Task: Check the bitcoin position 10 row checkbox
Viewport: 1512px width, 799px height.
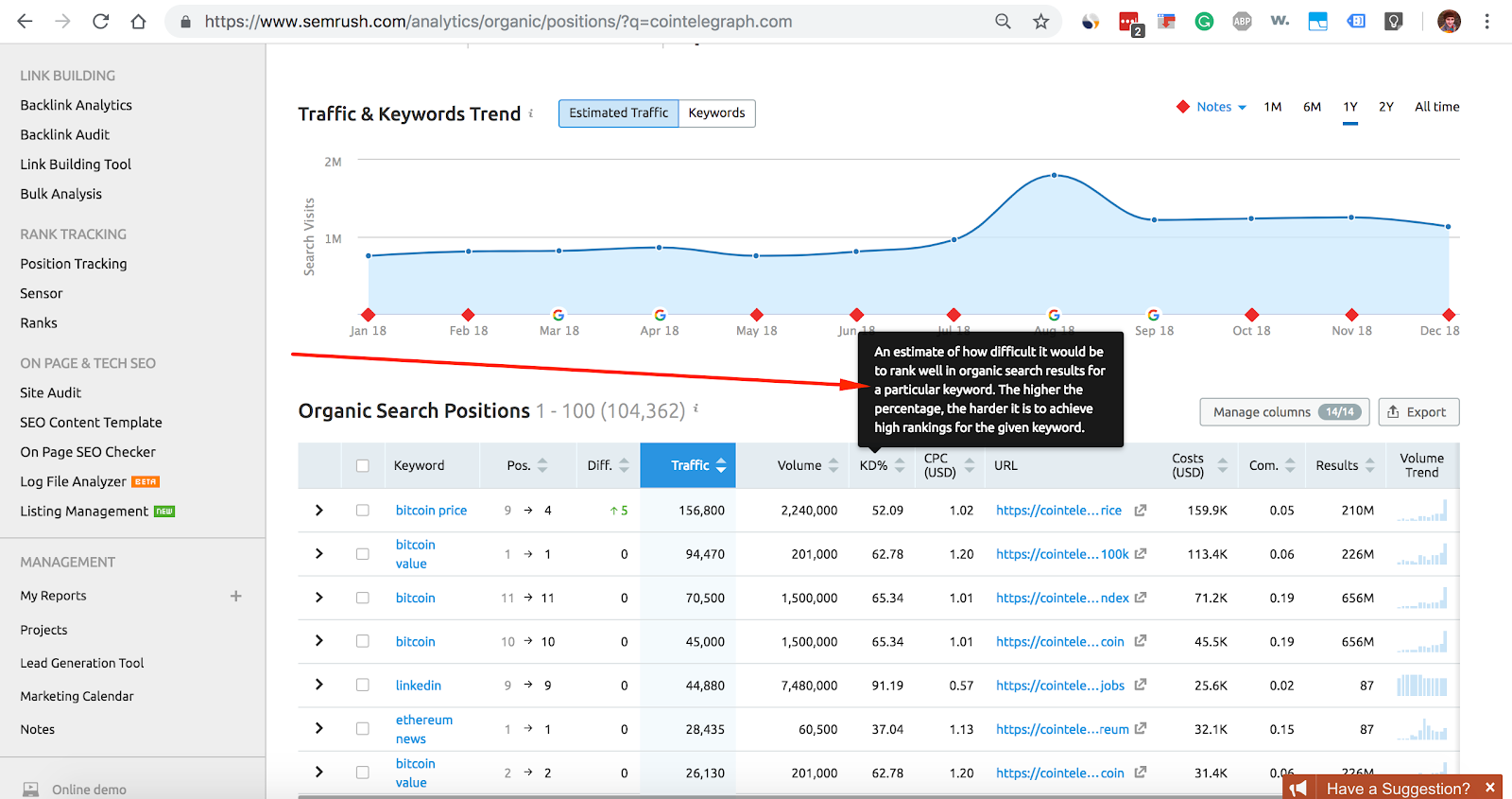Action: 362,641
